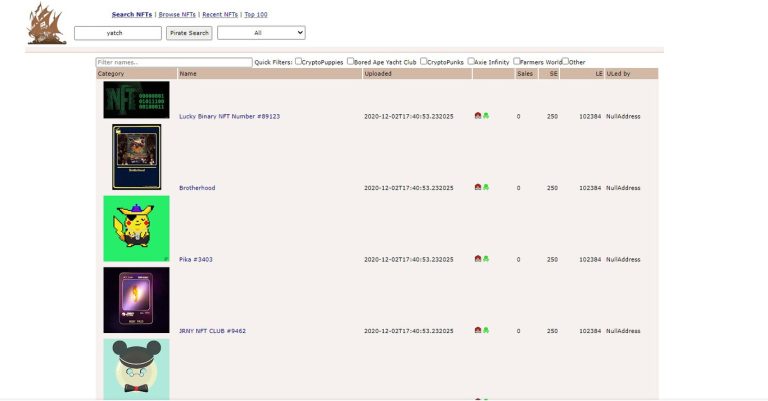
Task: Click green icon in Pika #3403 row
Action: click(486, 259)
